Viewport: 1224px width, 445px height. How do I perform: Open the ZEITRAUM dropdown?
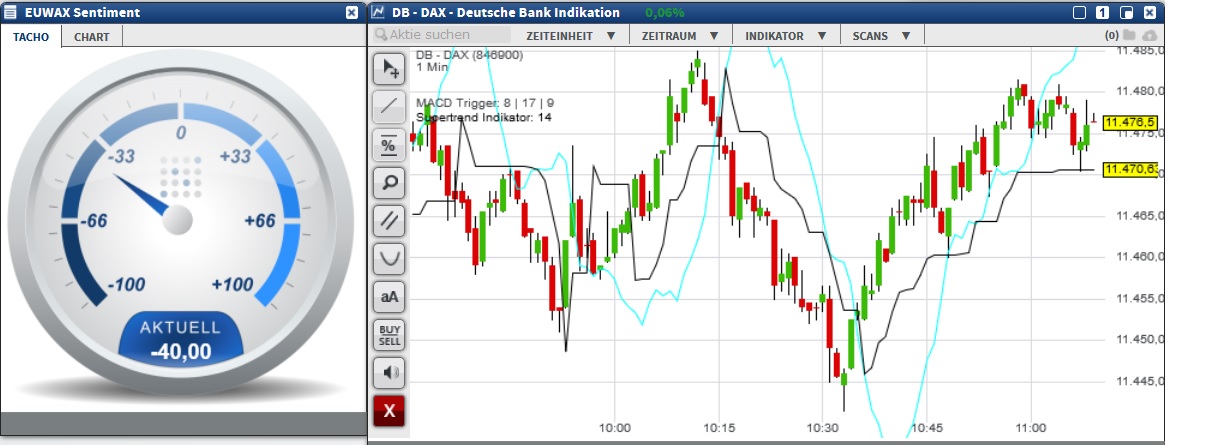click(681, 35)
